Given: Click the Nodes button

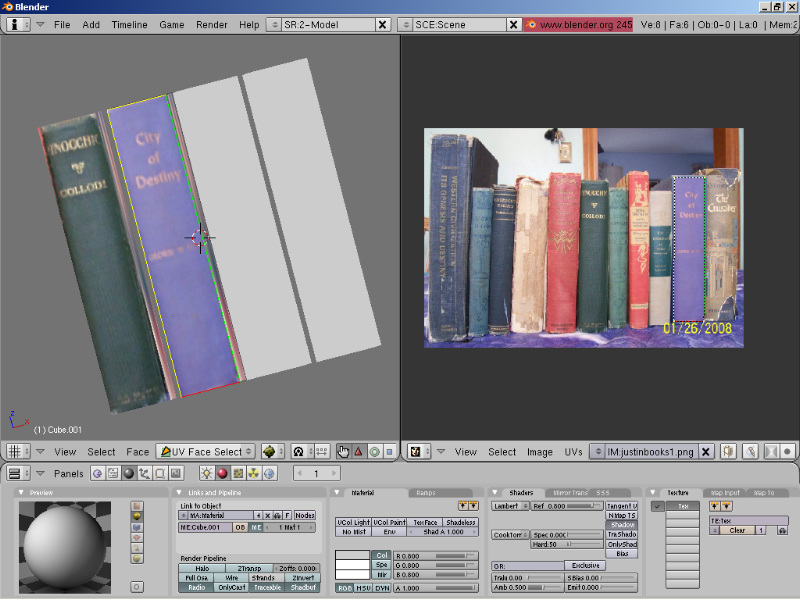Looking at the screenshot, I should pos(305,515).
